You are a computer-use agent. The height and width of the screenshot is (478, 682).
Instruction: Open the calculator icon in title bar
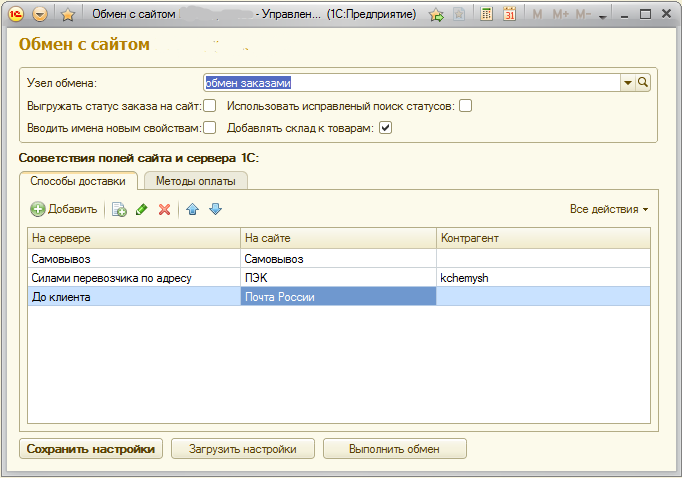pyautogui.click(x=486, y=14)
